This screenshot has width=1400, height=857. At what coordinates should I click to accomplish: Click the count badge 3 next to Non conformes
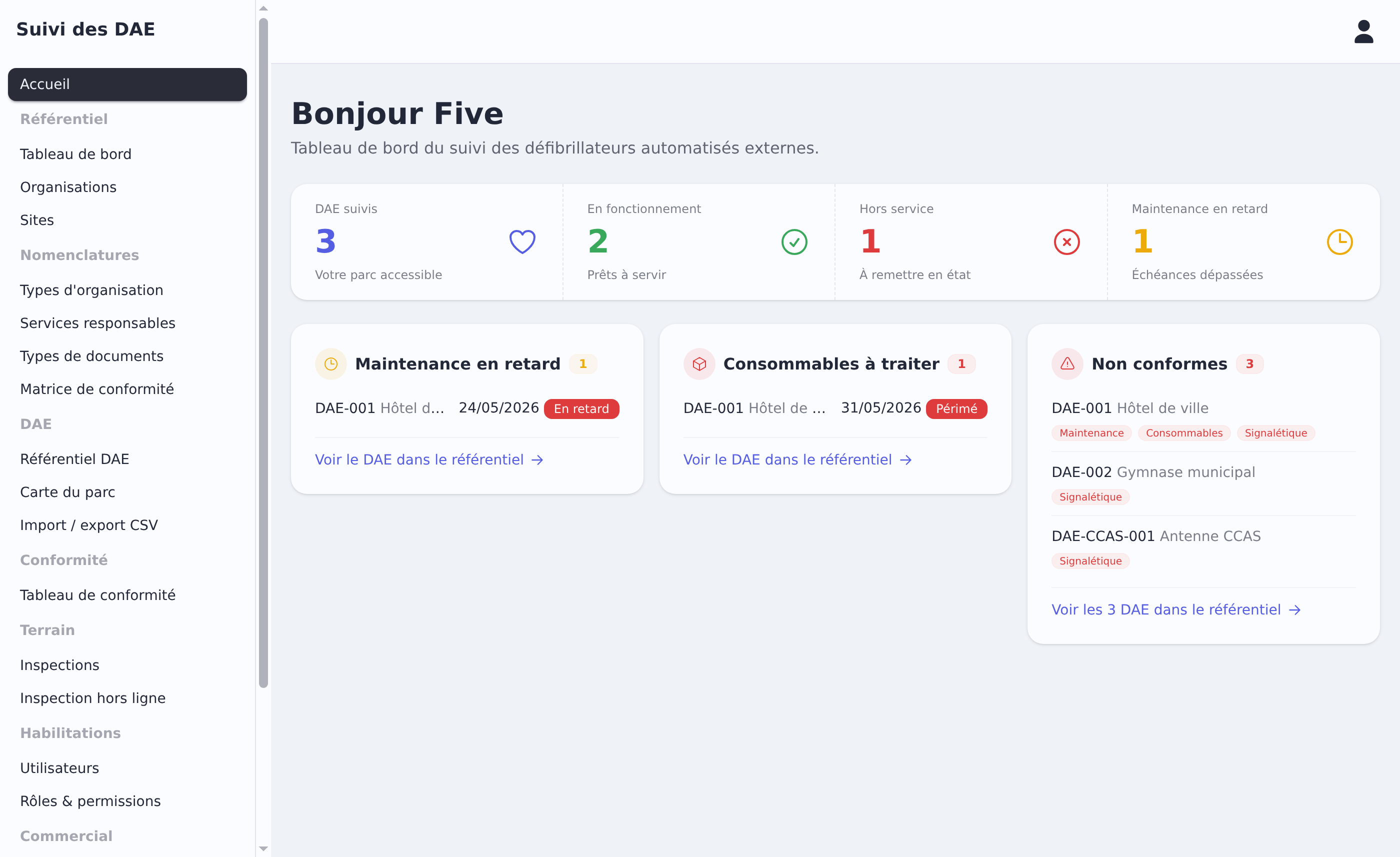point(1249,363)
